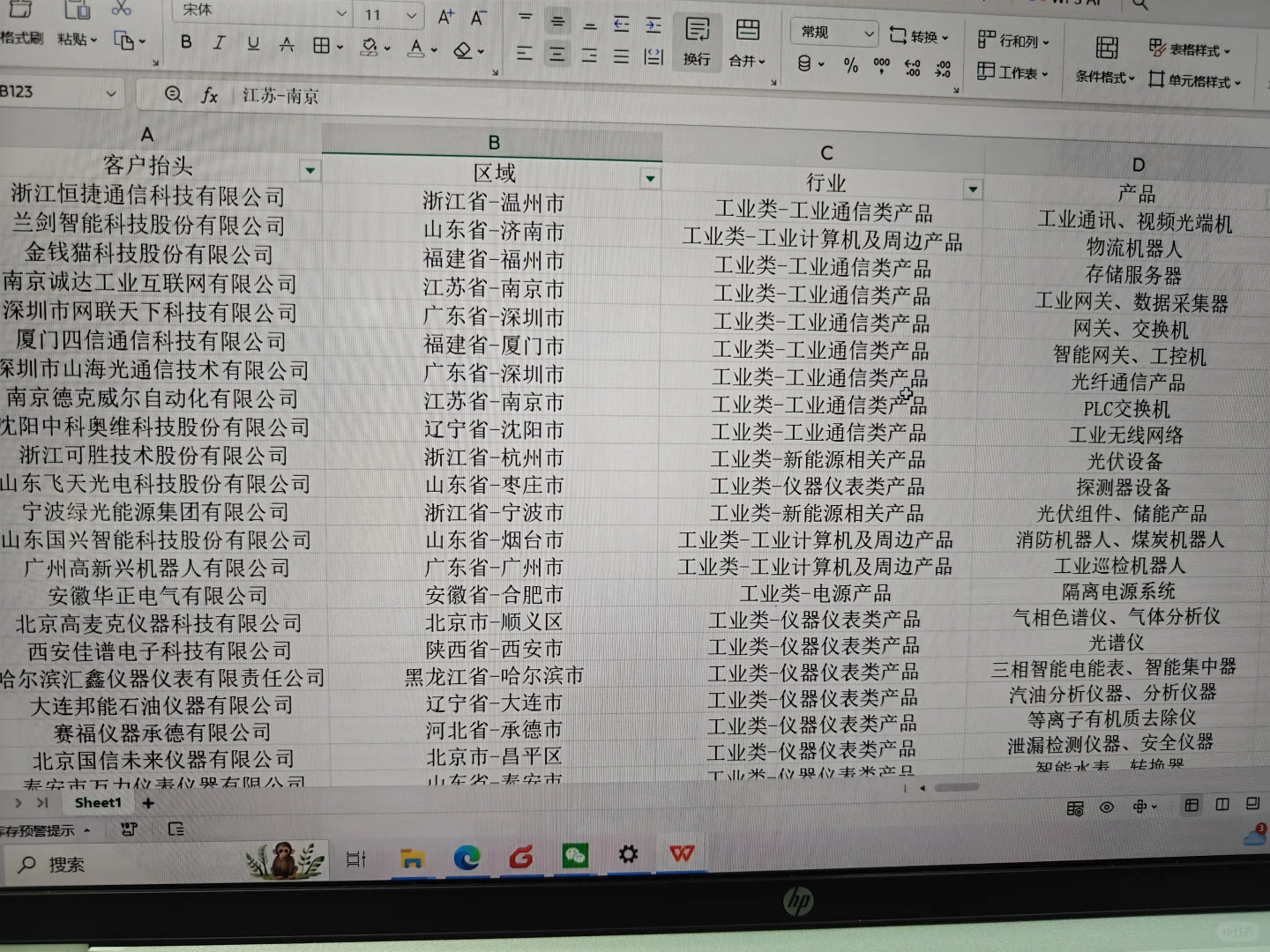The image size is (1270, 952).
Task: Switch to the Sheet1 tab
Action: (x=97, y=802)
